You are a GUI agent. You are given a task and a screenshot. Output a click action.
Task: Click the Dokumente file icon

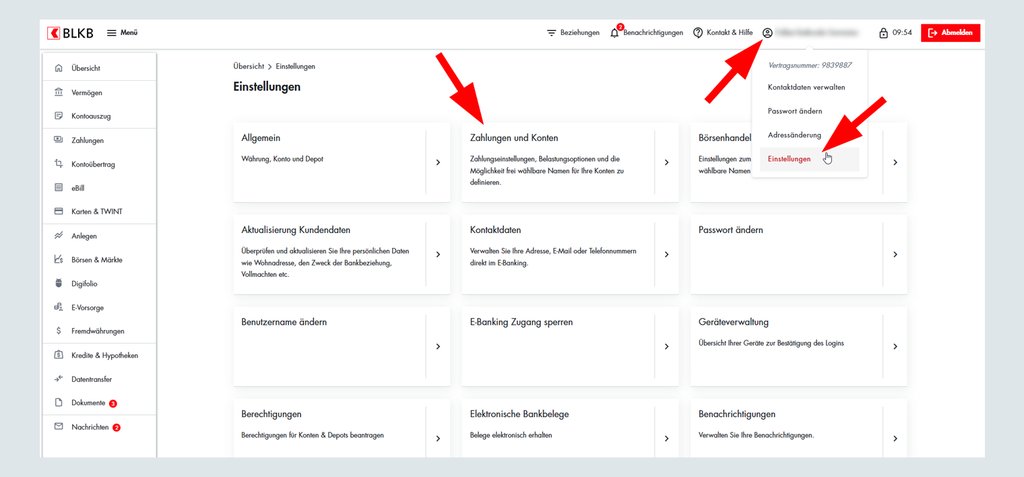pyautogui.click(x=58, y=403)
